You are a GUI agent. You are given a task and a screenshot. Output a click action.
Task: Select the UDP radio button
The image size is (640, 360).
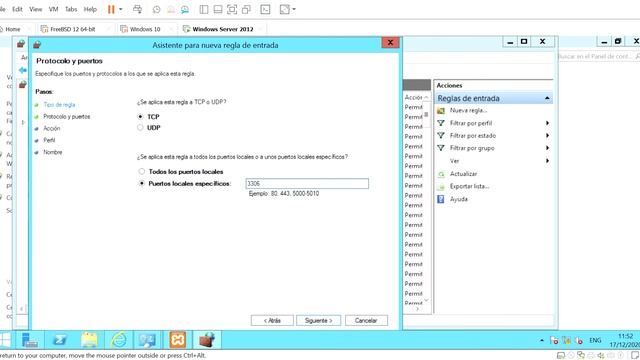pyautogui.click(x=140, y=128)
